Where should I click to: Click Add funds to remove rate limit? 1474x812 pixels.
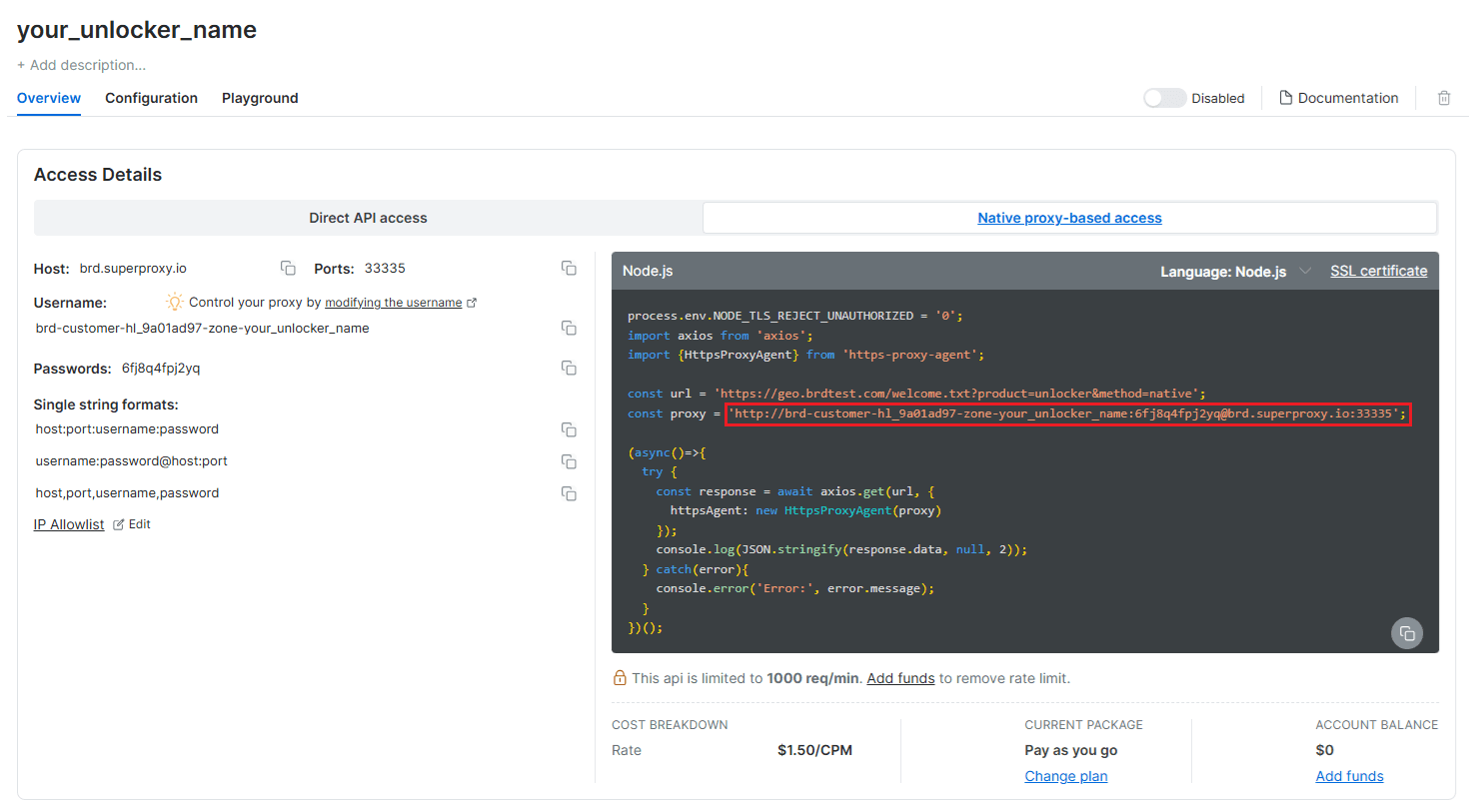[x=899, y=677]
